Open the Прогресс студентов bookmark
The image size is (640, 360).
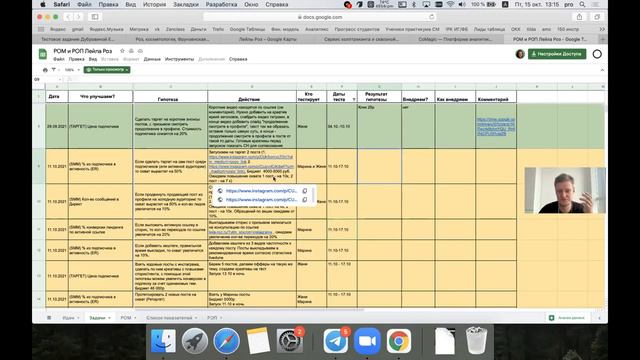click(x=357, y=29)
